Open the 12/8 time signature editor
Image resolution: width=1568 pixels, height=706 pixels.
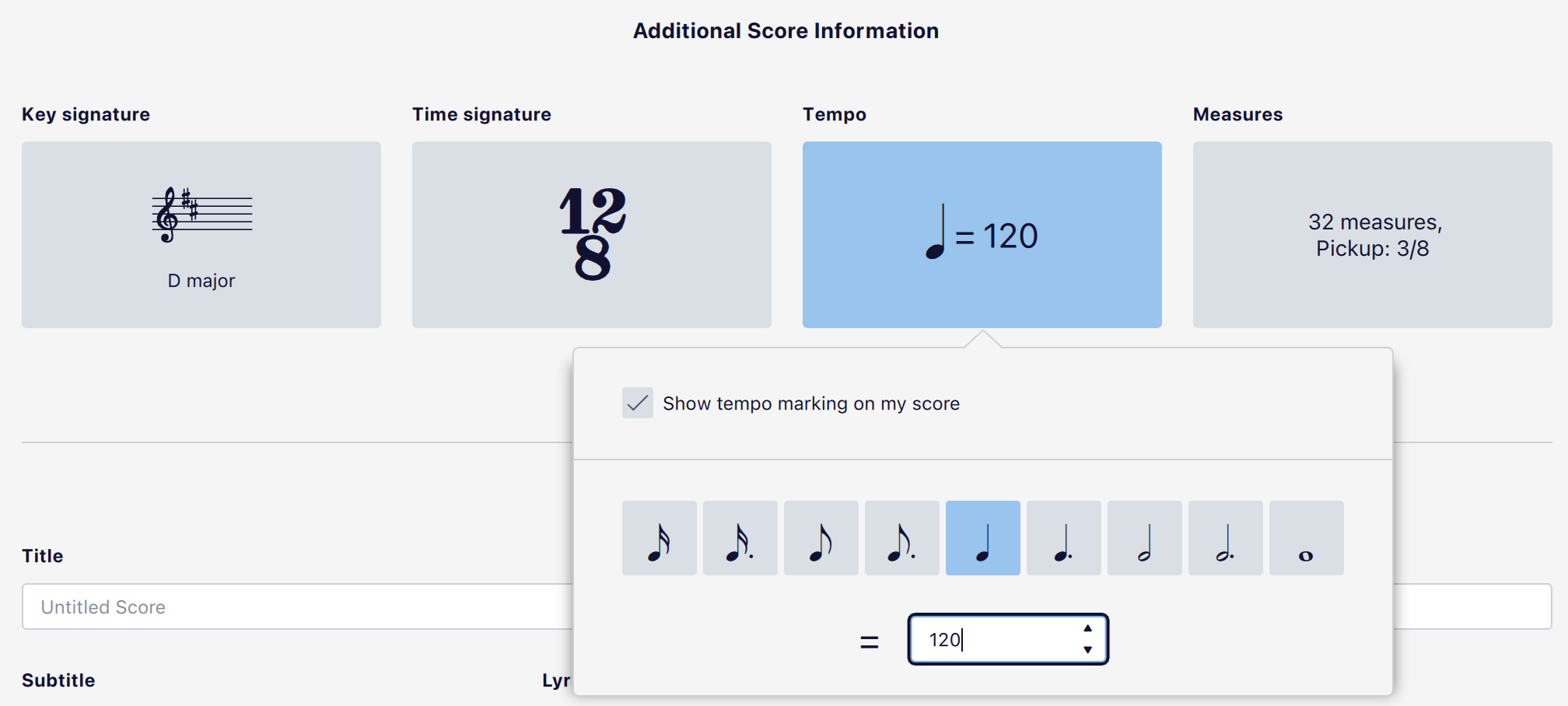[591, 233]
